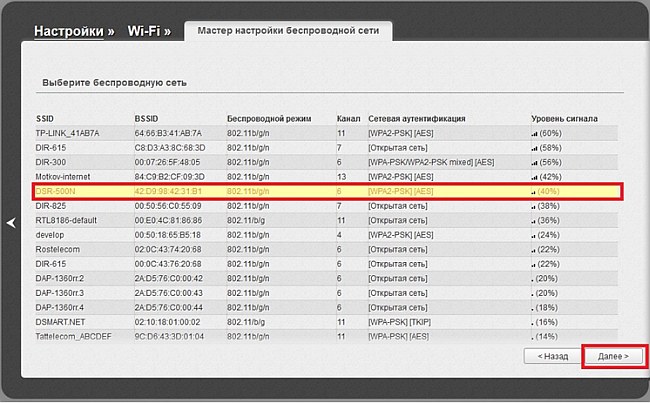Click signal icon in DIR-300 row

535,162
